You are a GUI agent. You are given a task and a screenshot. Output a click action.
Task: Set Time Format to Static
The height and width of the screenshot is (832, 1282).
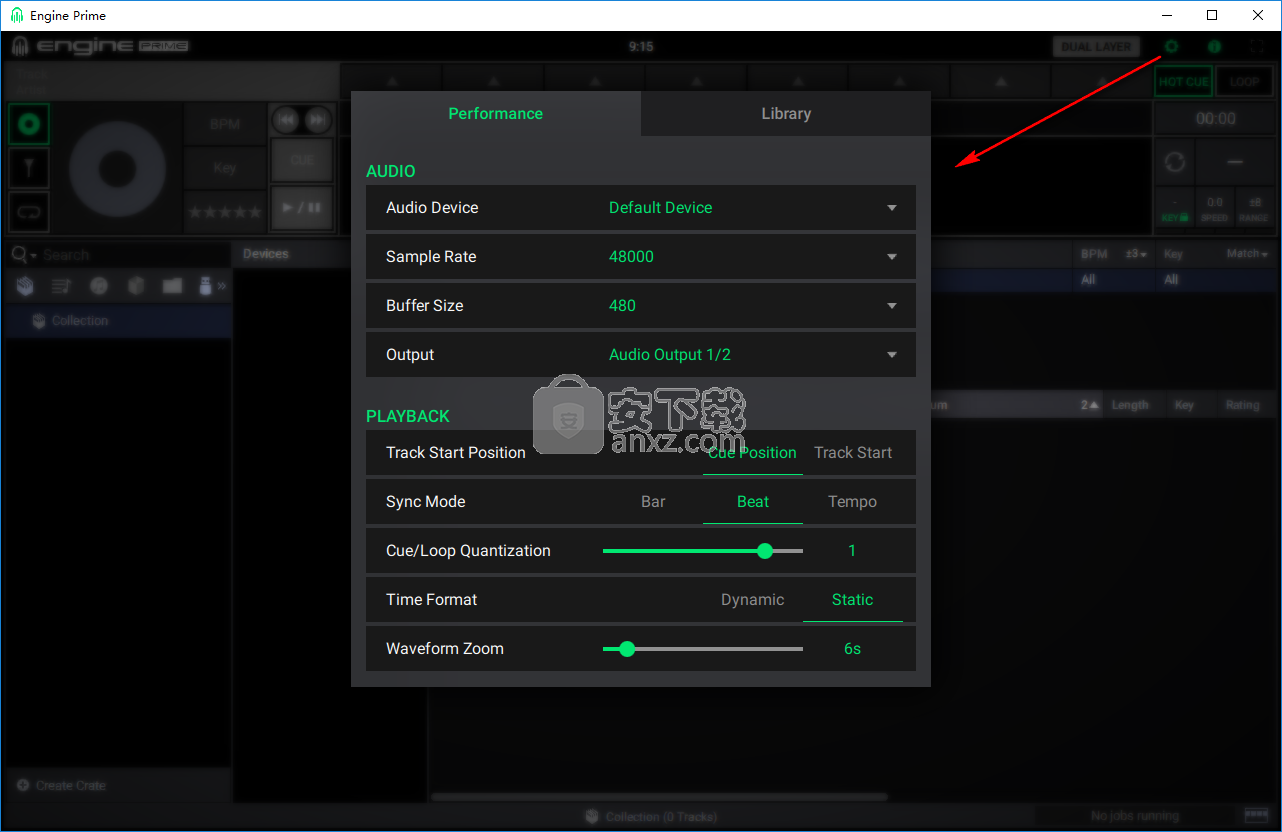853,600
